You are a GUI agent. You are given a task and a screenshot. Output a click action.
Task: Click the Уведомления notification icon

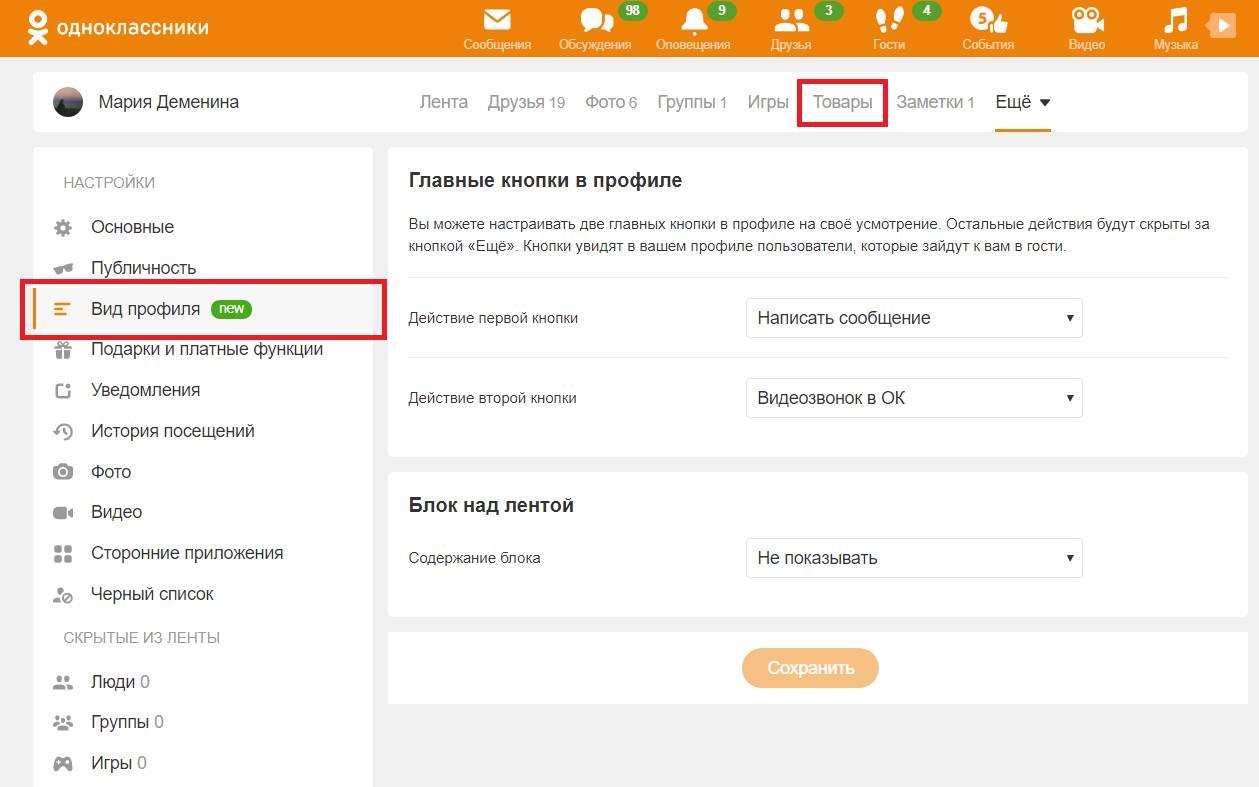(x=63, y=391)
